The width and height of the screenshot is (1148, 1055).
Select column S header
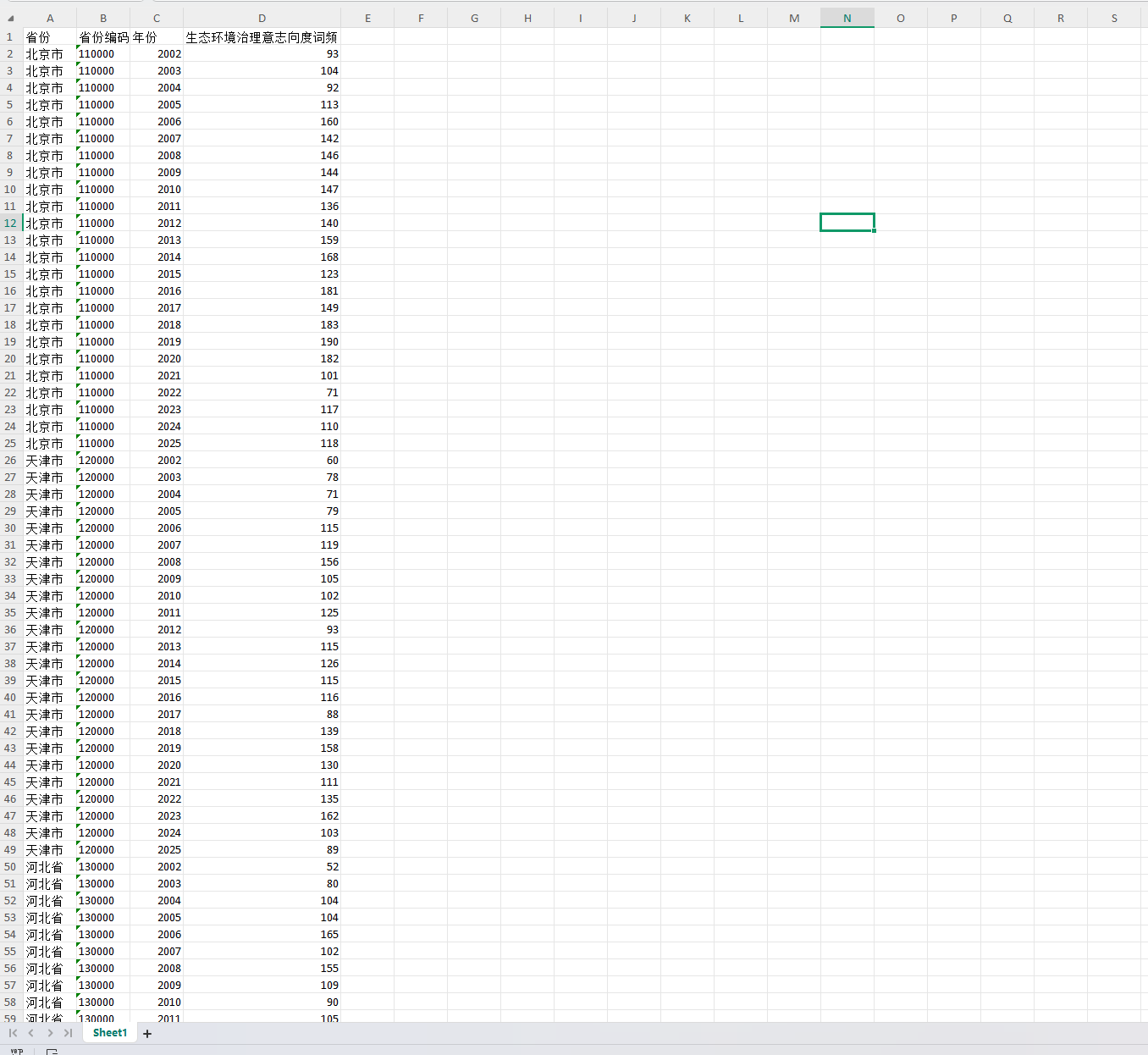(1113, 19)
